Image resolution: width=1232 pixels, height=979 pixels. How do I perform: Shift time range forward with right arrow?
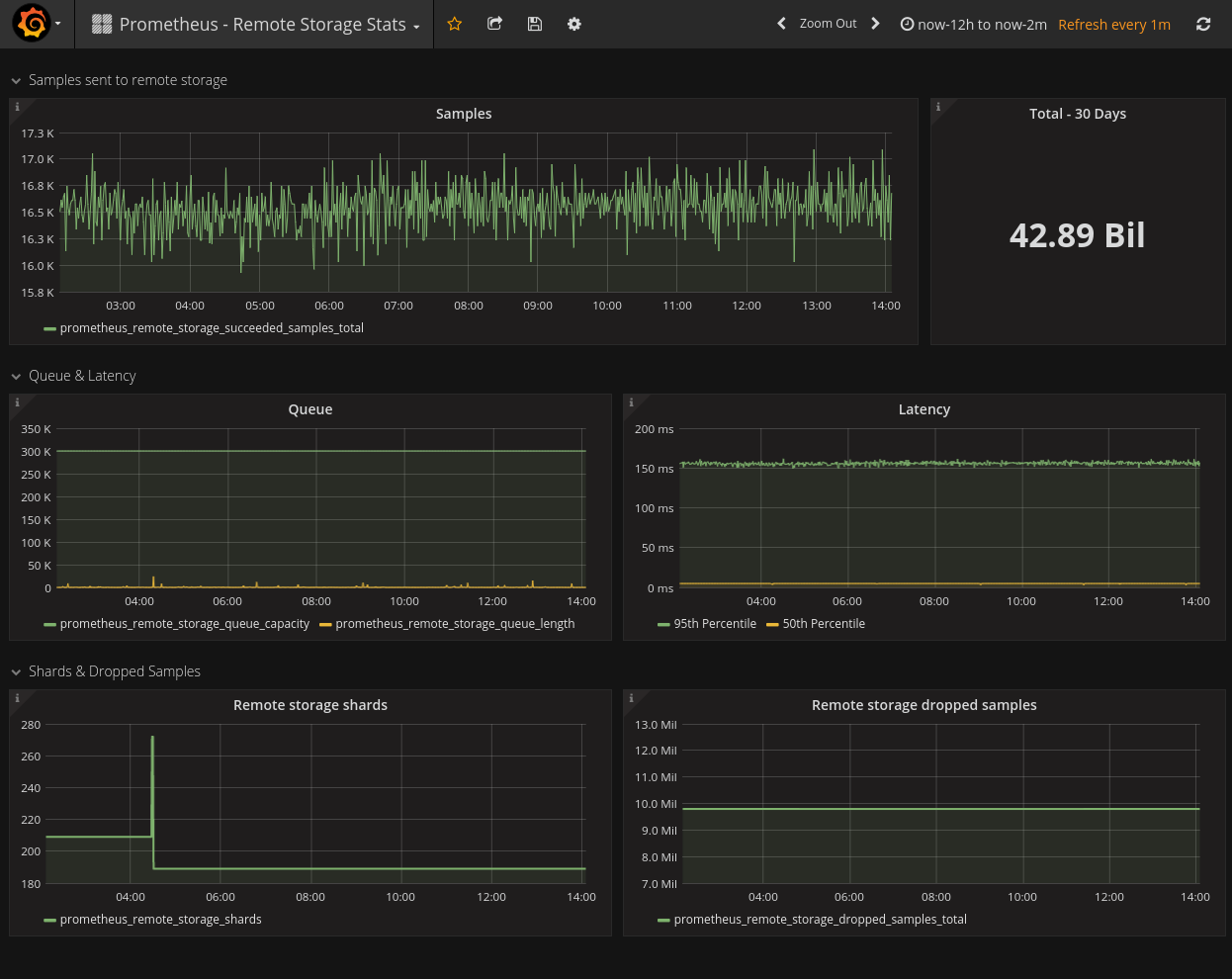click(875, 24)
